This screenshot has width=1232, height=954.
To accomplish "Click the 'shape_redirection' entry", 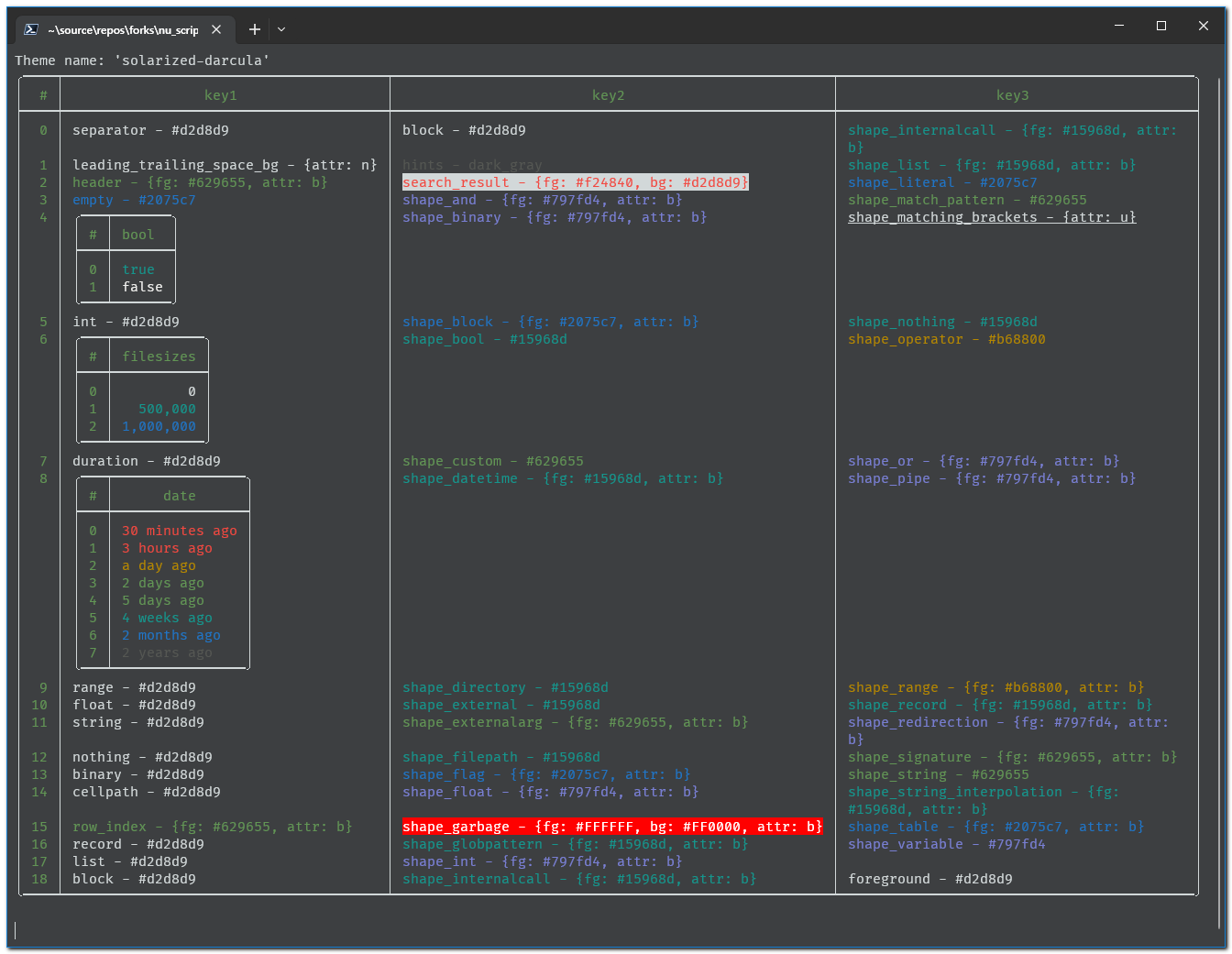I will click(x=1008, y=730).
